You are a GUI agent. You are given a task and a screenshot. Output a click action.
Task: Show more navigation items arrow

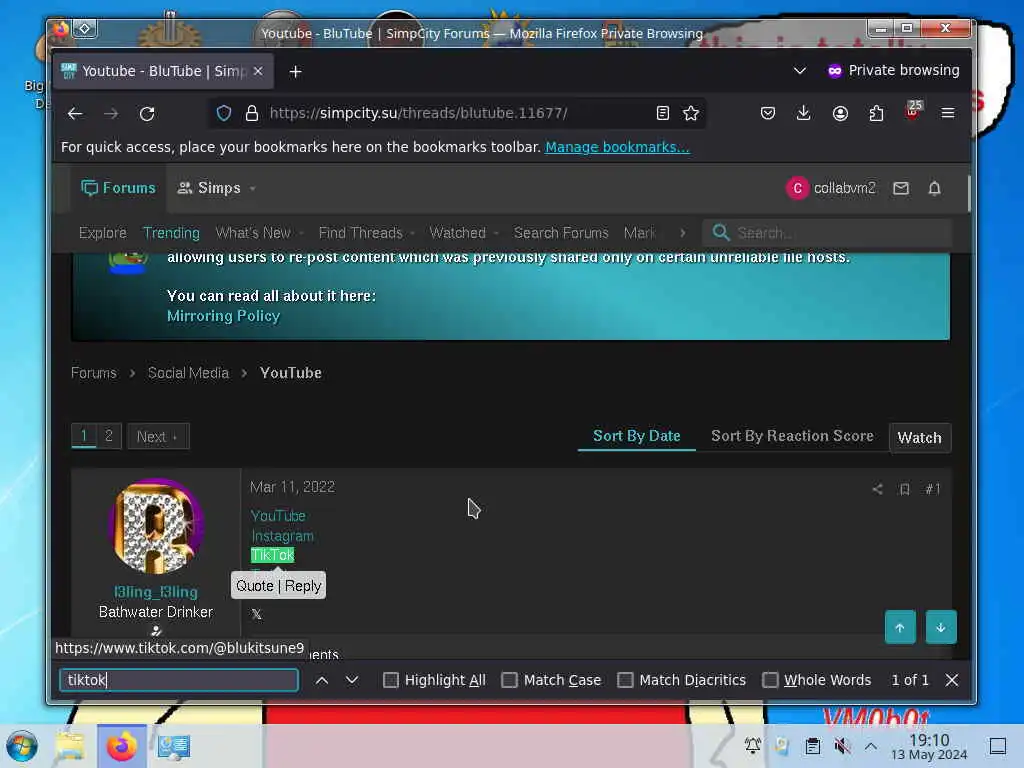(682, 232)
